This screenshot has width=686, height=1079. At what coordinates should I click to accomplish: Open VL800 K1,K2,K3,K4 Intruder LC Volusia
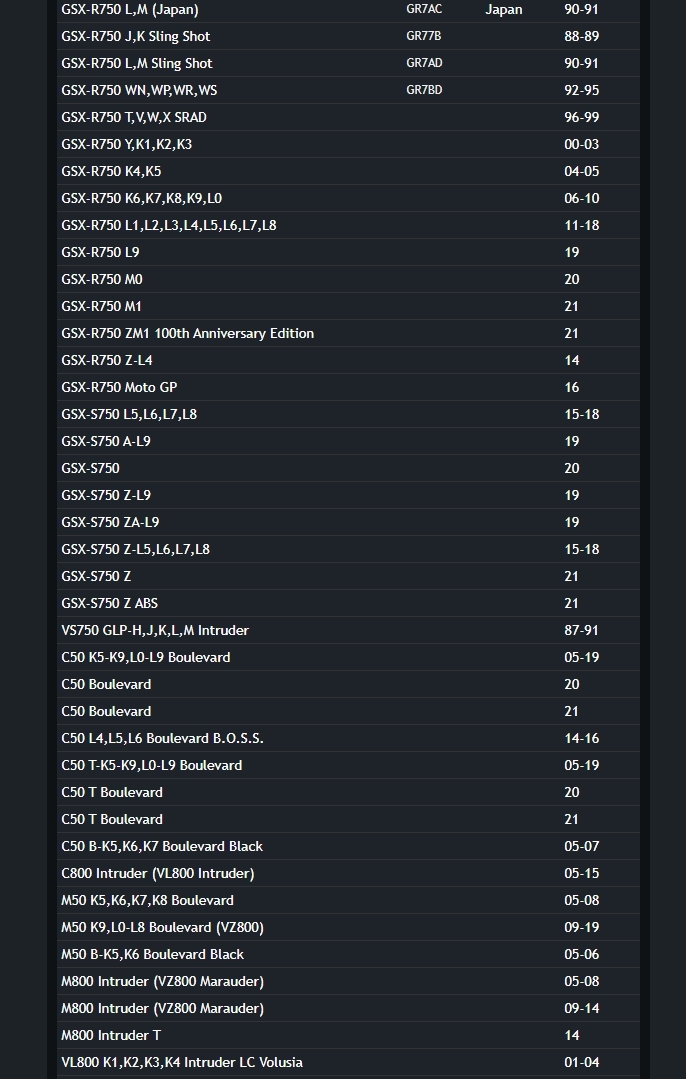182,1063
